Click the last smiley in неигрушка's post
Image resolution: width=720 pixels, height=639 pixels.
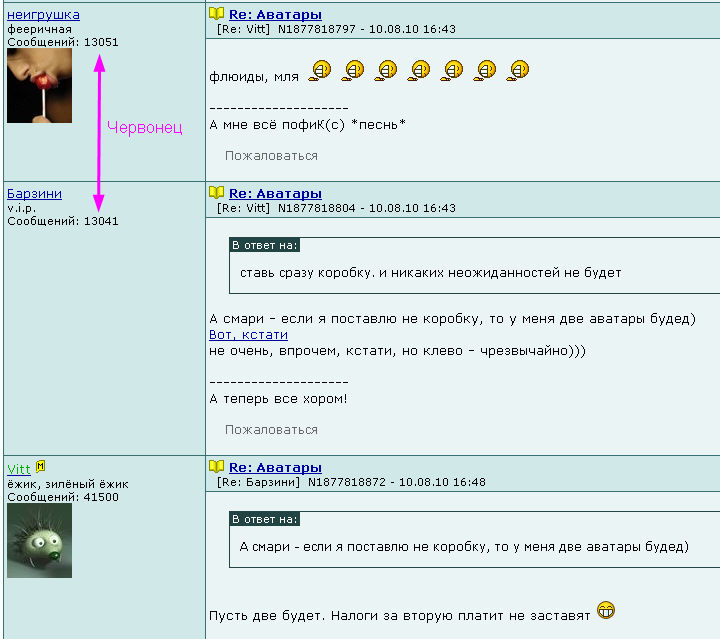coord(518,70)
